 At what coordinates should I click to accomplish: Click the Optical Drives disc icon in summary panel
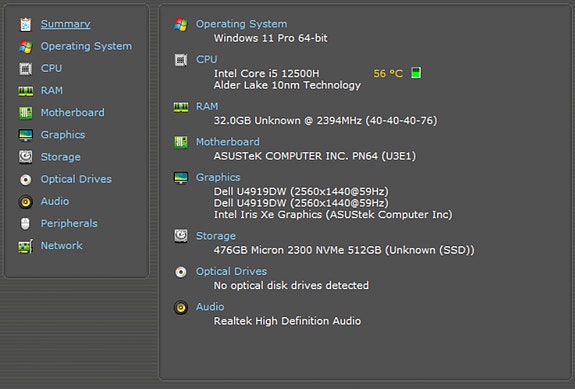pos(181,272)
